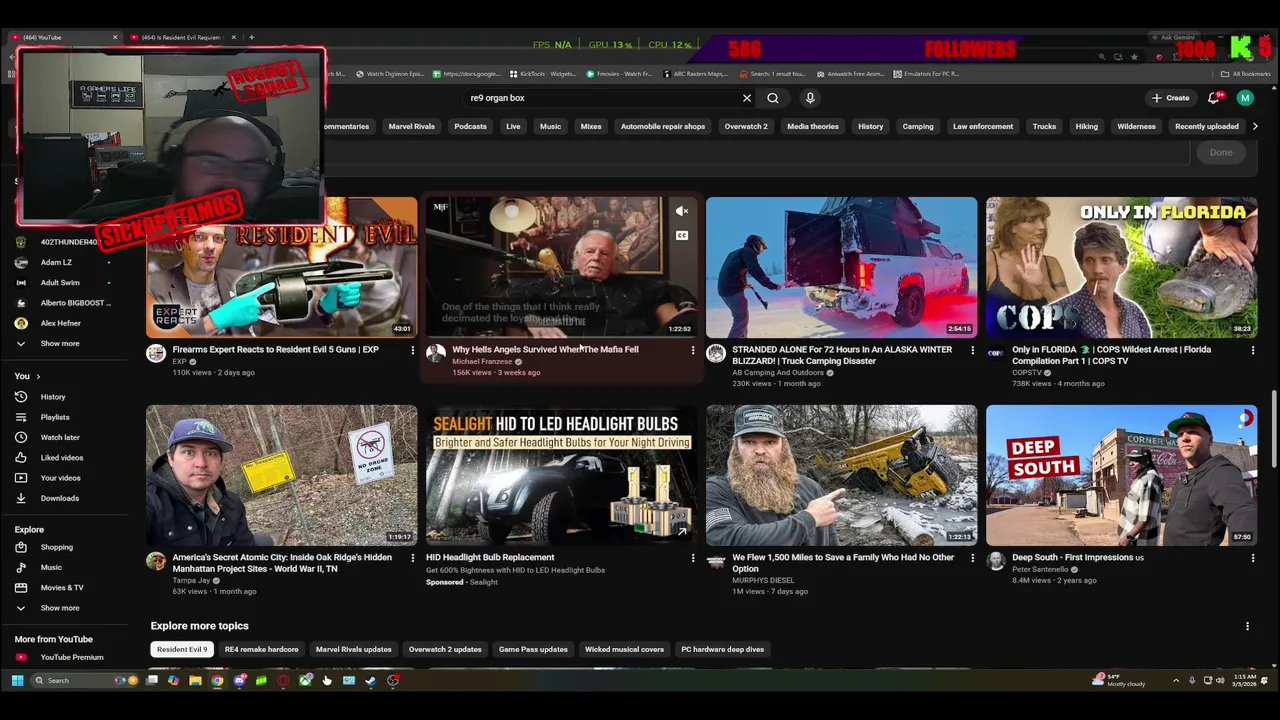Open All Bookmarks folder in bookmarks bar
The image size is (1280, 720).
[x=1245, y=74]
